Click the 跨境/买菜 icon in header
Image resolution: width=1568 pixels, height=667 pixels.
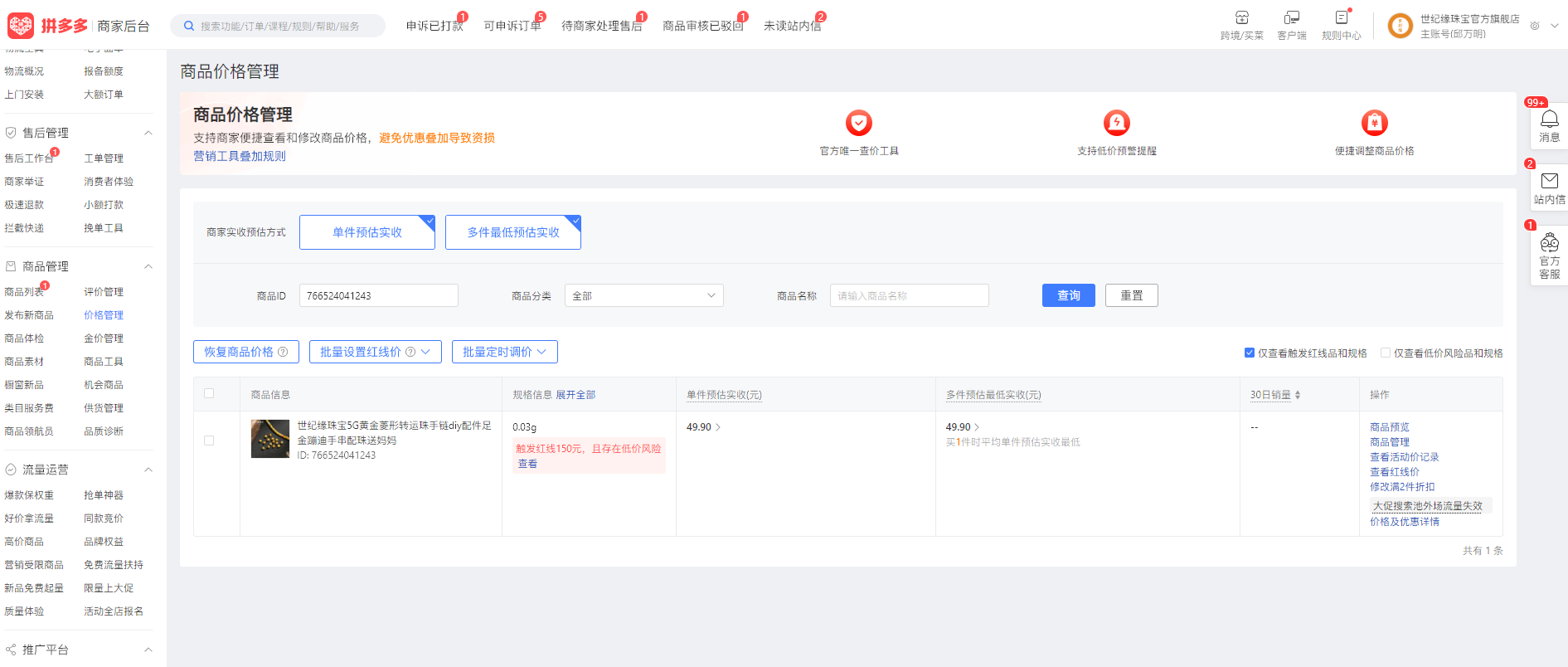[1241, 18]
